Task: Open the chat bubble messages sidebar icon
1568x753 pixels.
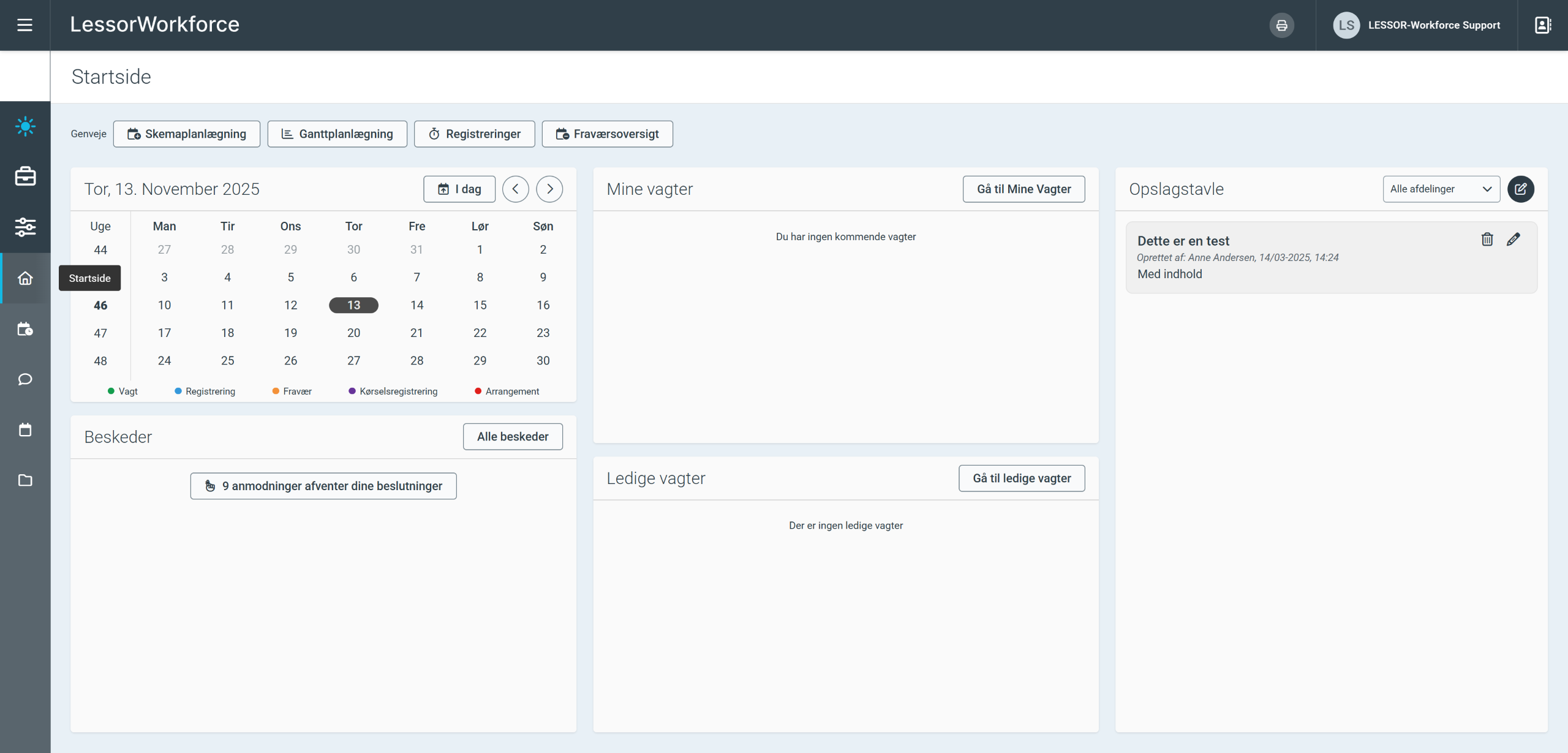Action: pyautogui.click(x=25, y=379)
